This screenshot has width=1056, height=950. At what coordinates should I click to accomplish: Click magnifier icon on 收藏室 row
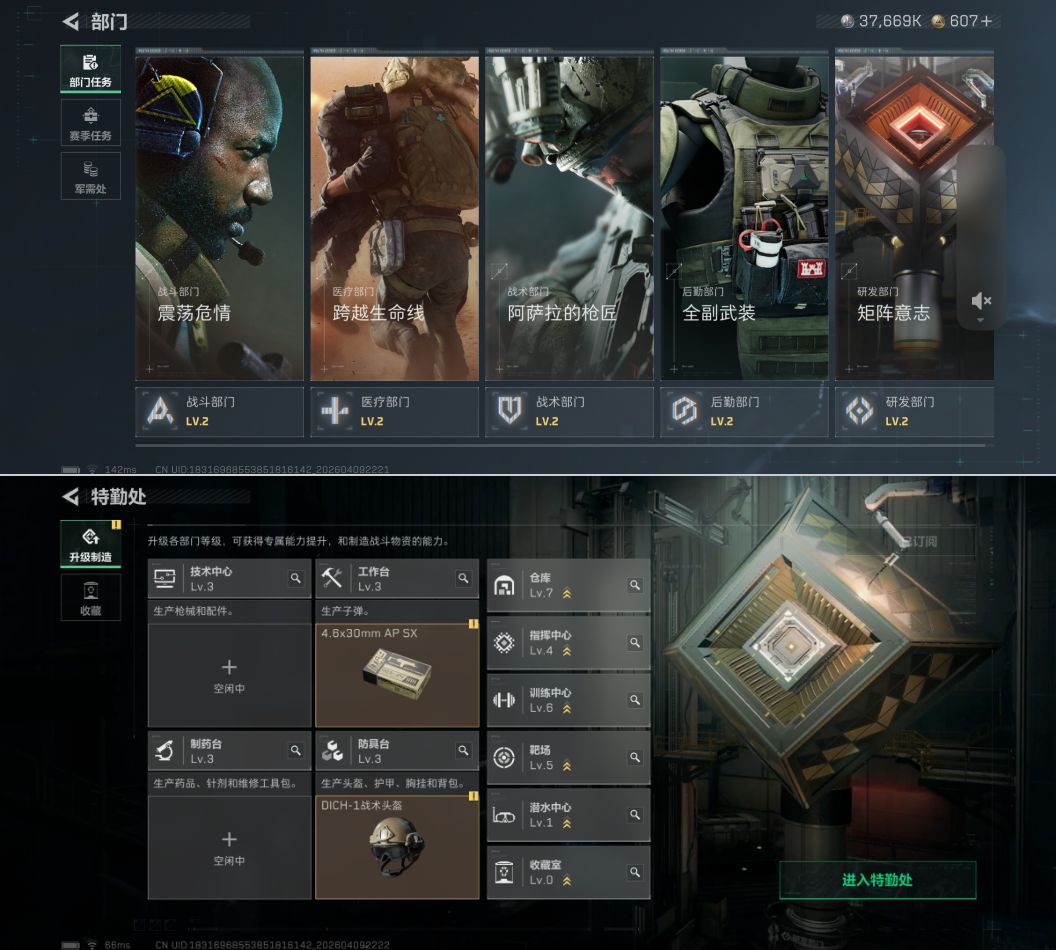point(634,872)
